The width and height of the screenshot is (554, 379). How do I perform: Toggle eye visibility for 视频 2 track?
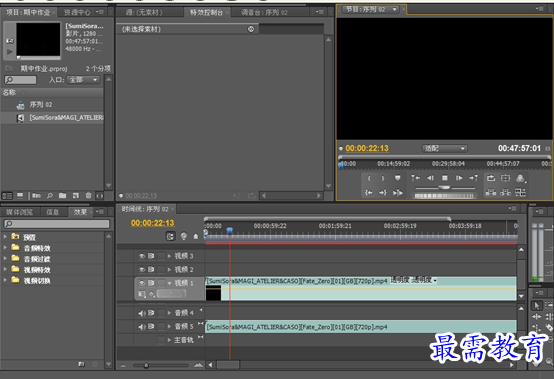click(142, 270)
